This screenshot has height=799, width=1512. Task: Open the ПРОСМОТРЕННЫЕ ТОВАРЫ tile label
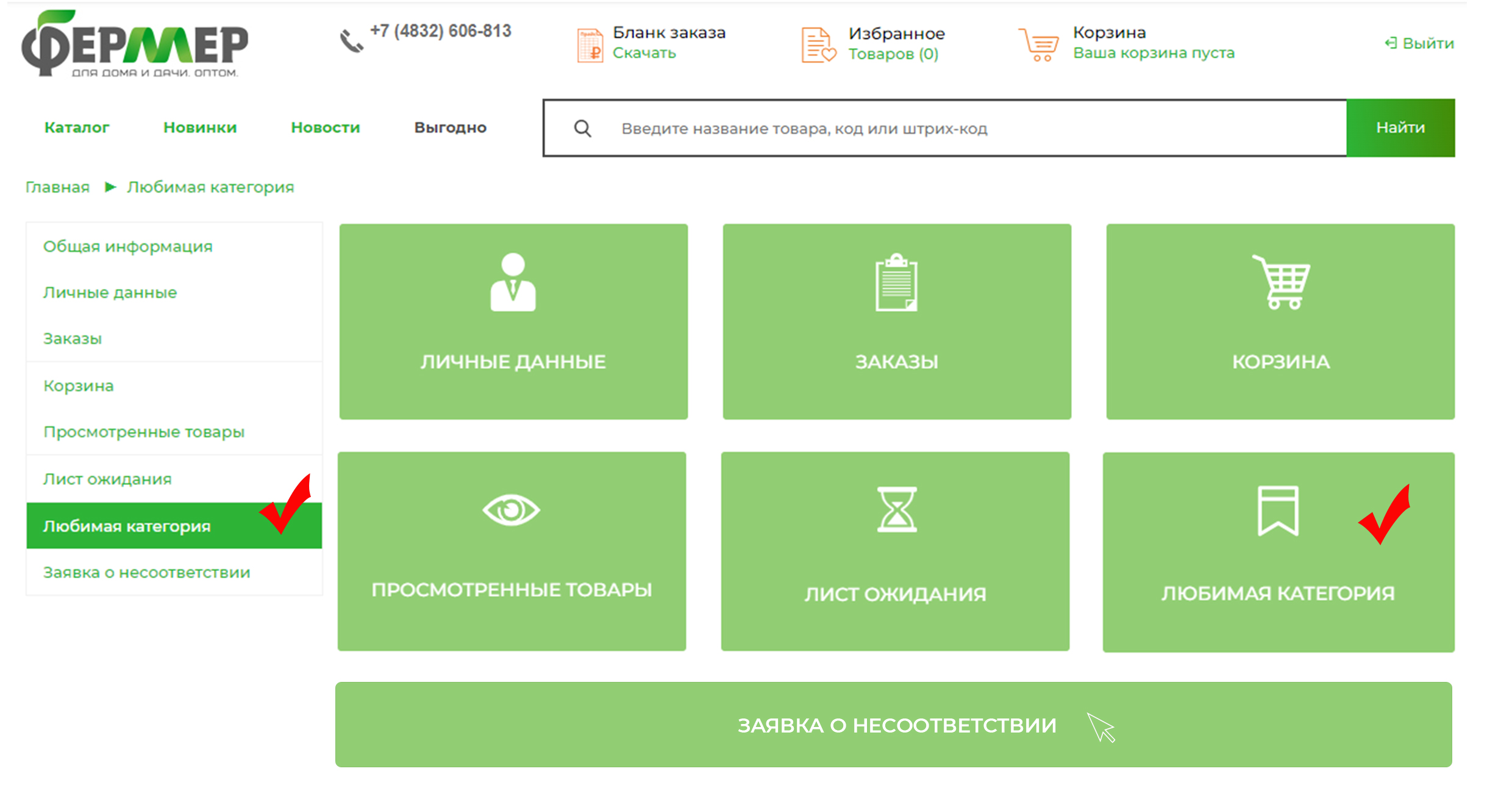[512, 590]
